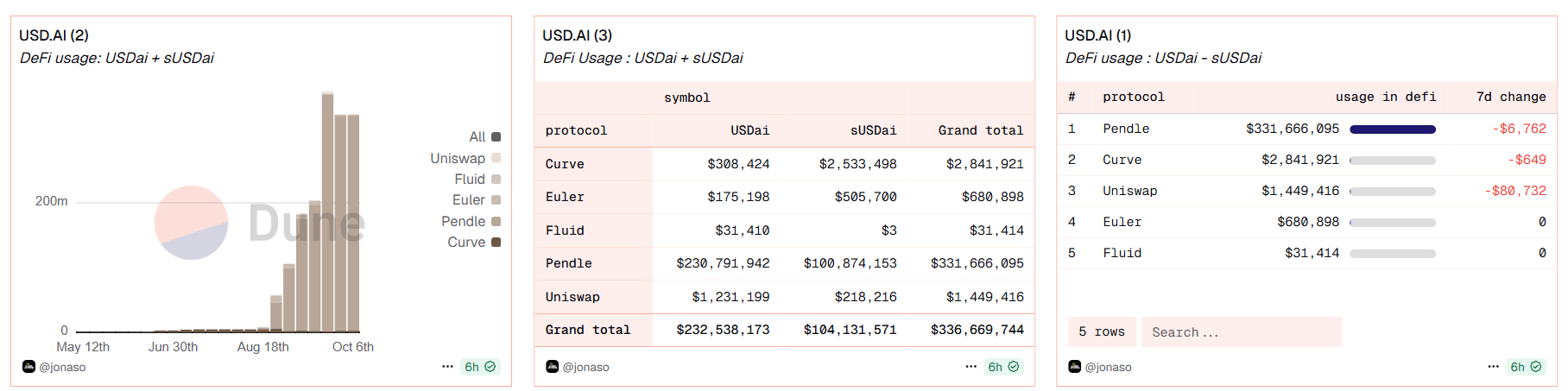Viewport: 1568px width, 391px height.
Task: Toggle the Curve legend color swatch
Action: click(x=496, y=243)
